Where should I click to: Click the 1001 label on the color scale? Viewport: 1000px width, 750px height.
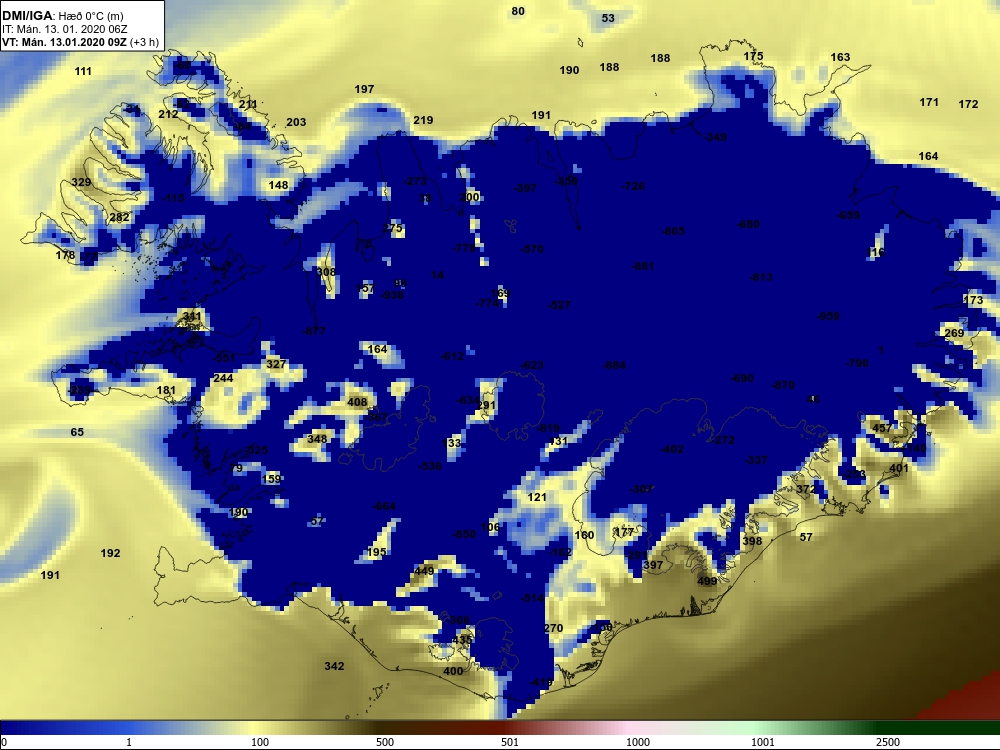[x=763, y=742]
